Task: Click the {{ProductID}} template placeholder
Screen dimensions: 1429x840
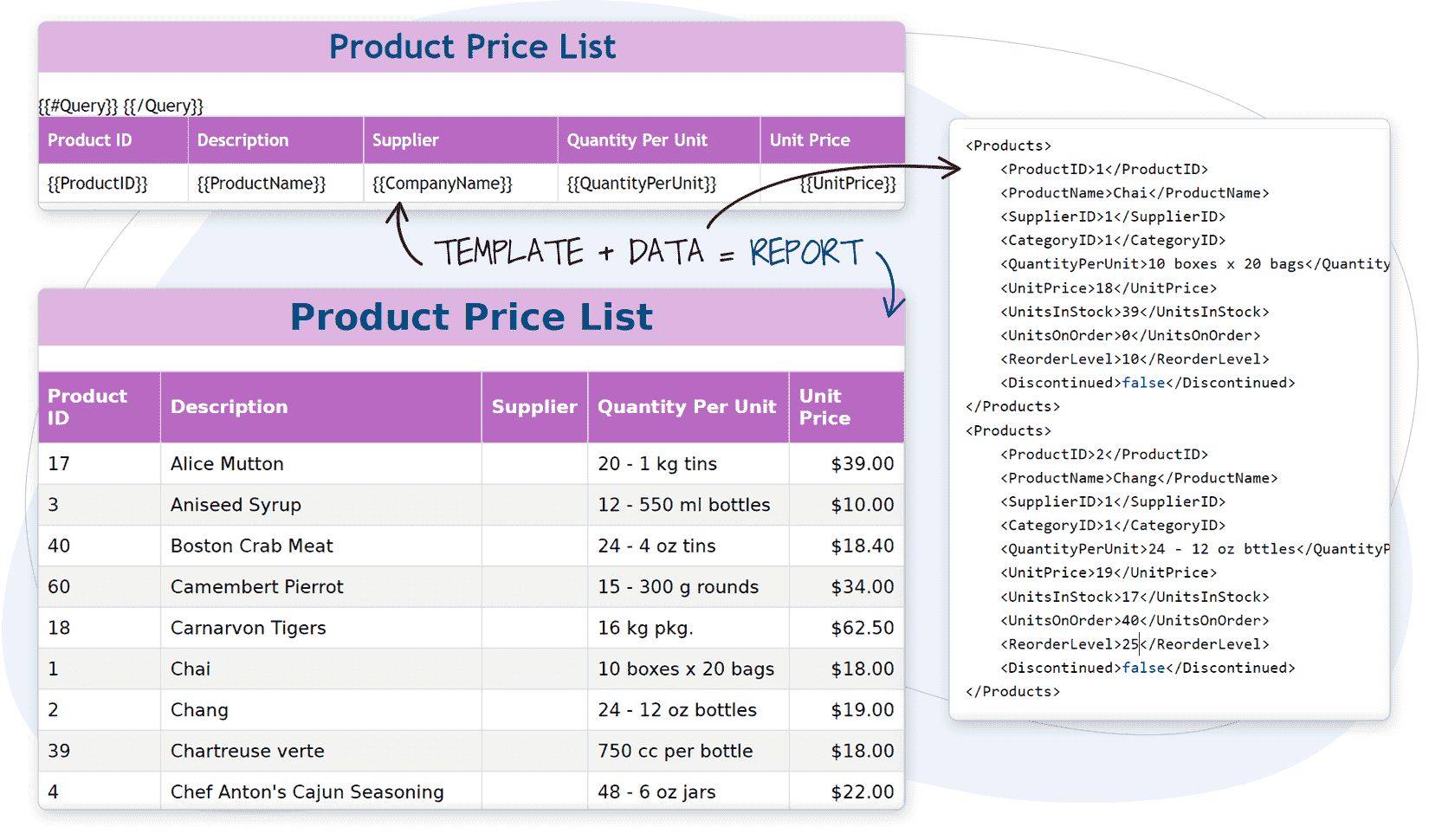Action: [98, 184]
